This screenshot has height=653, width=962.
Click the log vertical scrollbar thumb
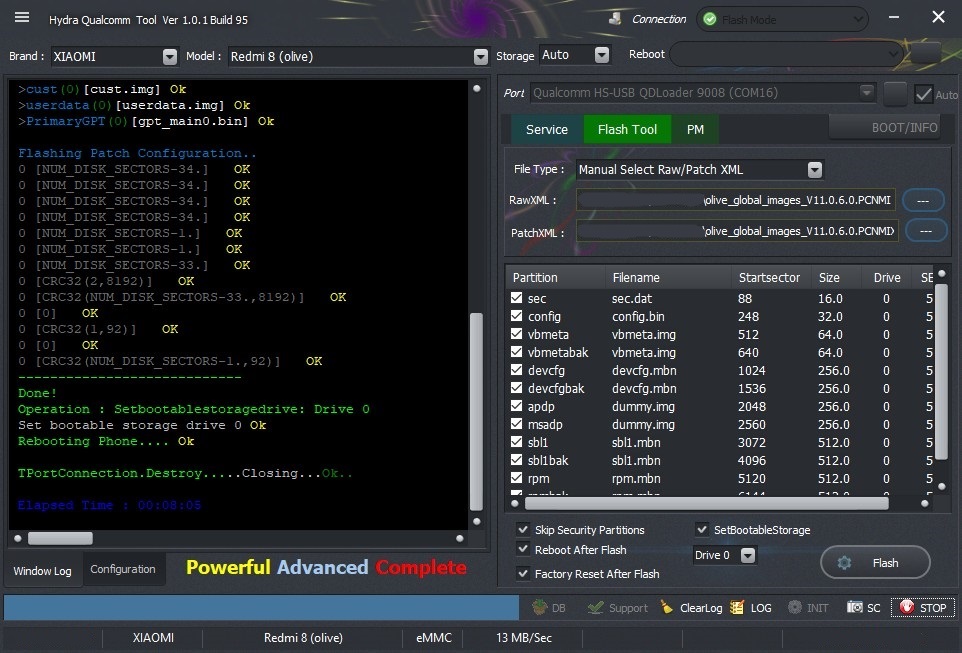coord(476,411)
